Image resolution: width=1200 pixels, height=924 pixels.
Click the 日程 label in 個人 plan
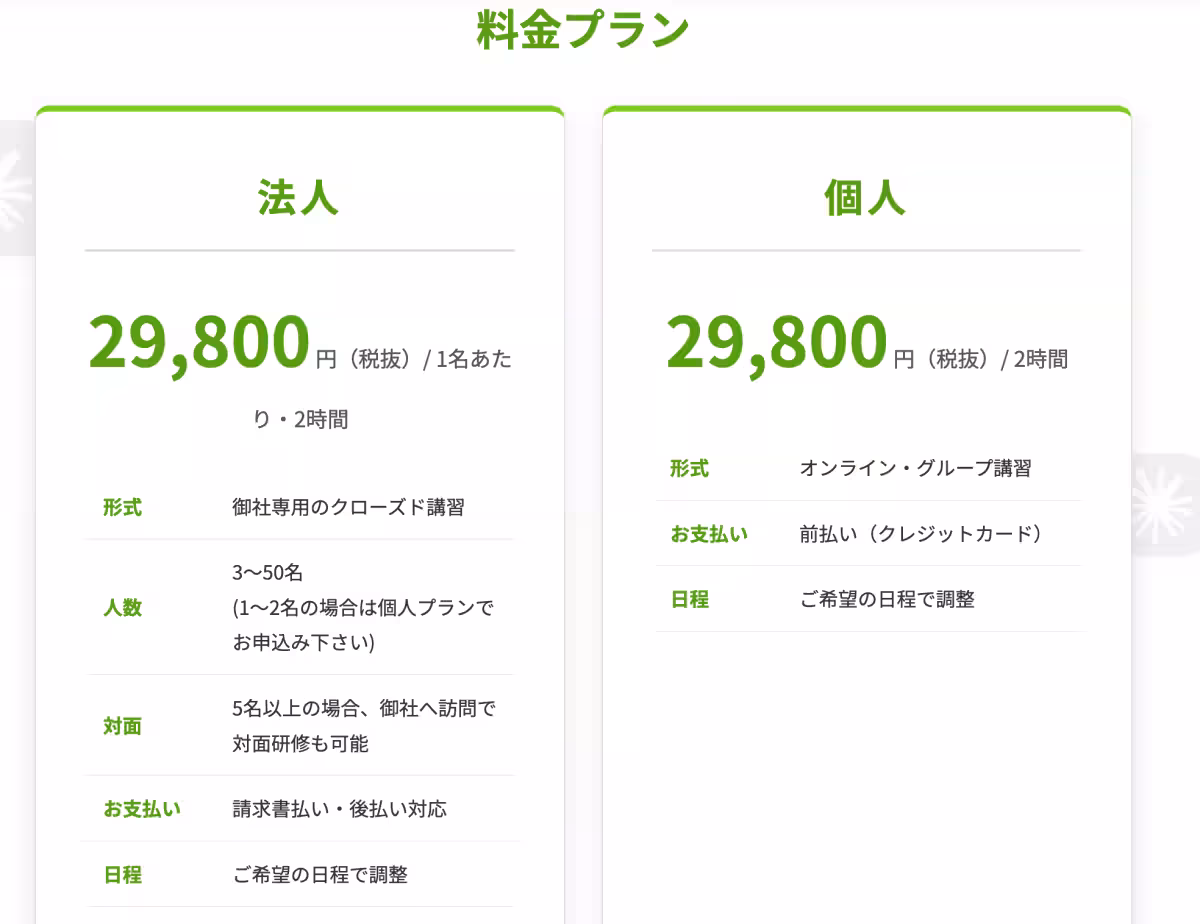click(x=689, y=599)
